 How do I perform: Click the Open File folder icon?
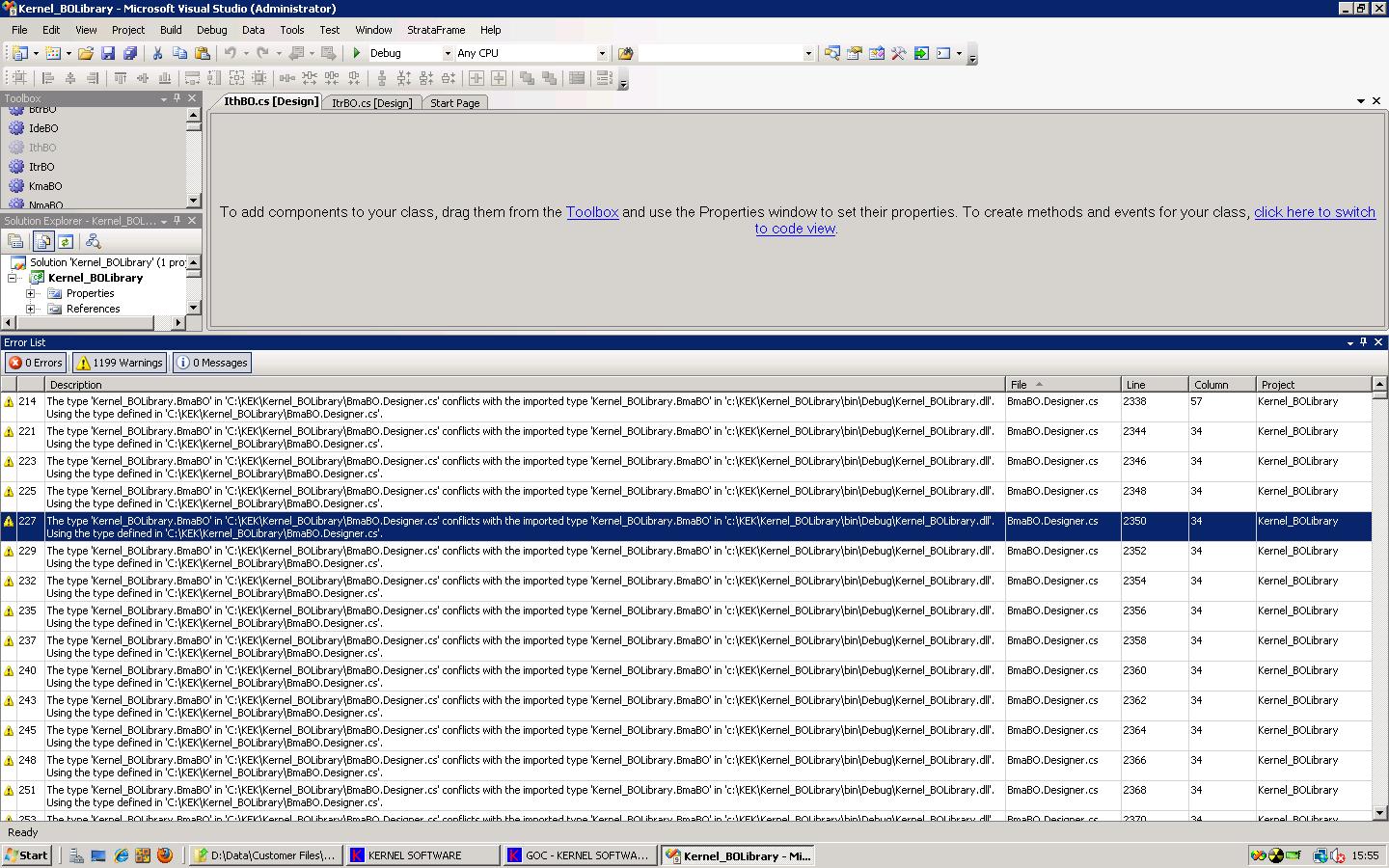(x=86, y=53)
